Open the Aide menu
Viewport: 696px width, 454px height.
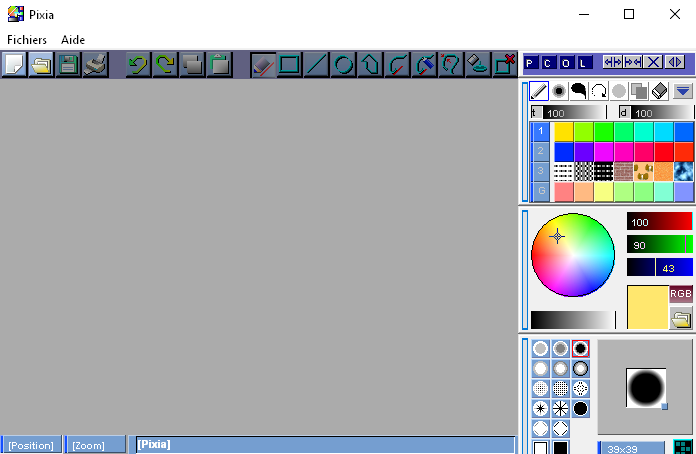click(73, 40)
